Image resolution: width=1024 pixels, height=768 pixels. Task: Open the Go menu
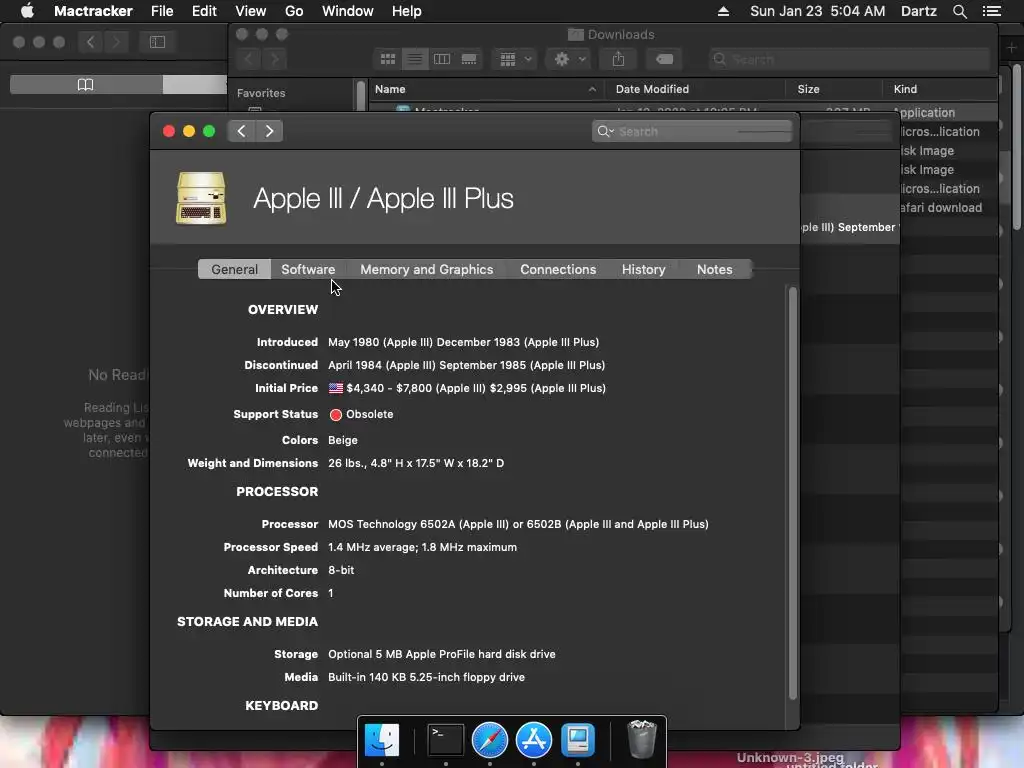294,11
